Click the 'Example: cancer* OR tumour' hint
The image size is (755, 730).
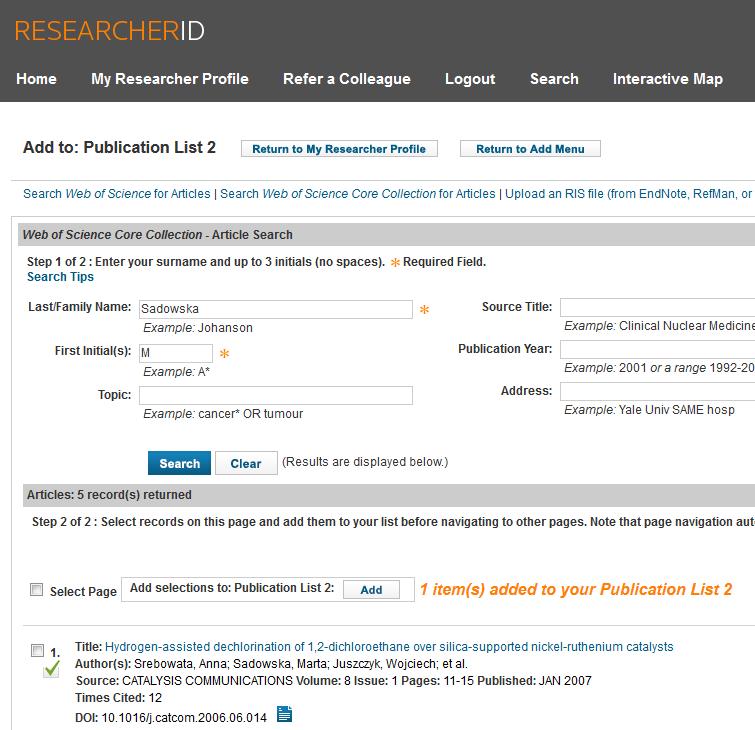point(223,414)
